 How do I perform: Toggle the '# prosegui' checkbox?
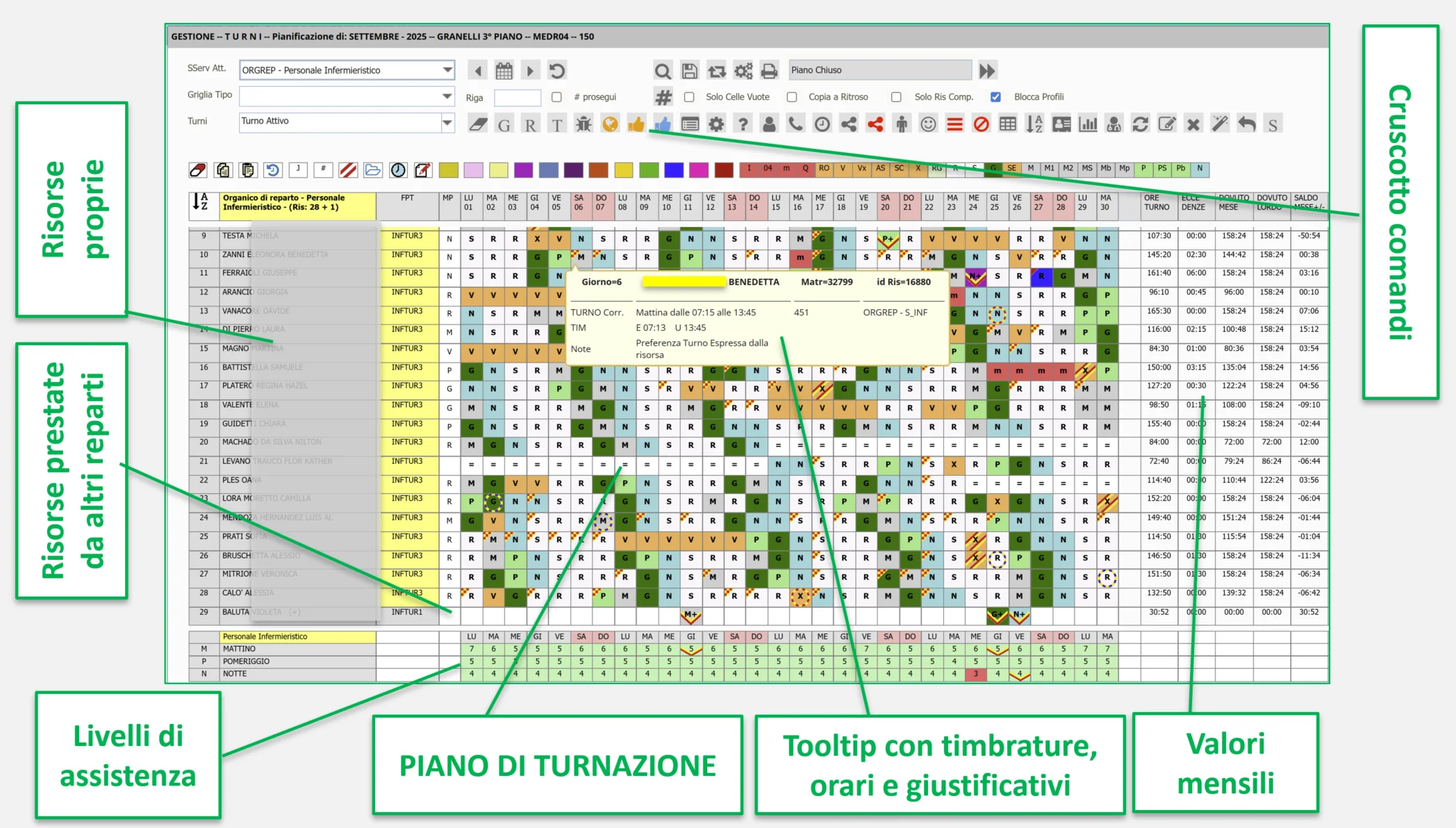(556, 97)
